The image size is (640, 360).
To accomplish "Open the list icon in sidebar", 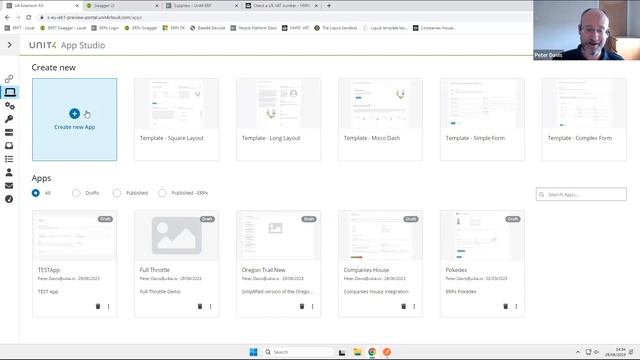I will pos(9,159).
